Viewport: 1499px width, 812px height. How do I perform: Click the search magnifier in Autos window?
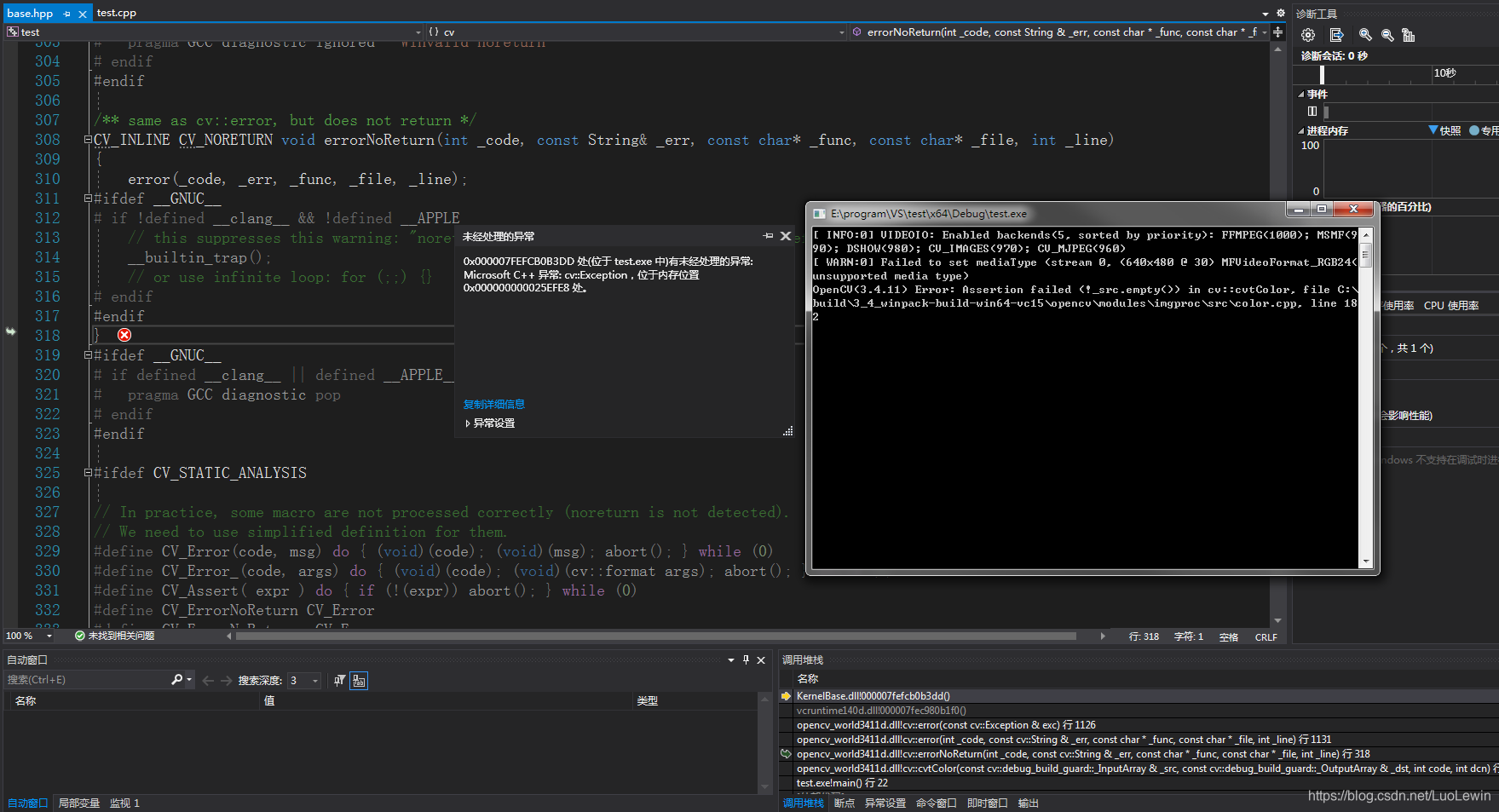[x=176, y=680]
